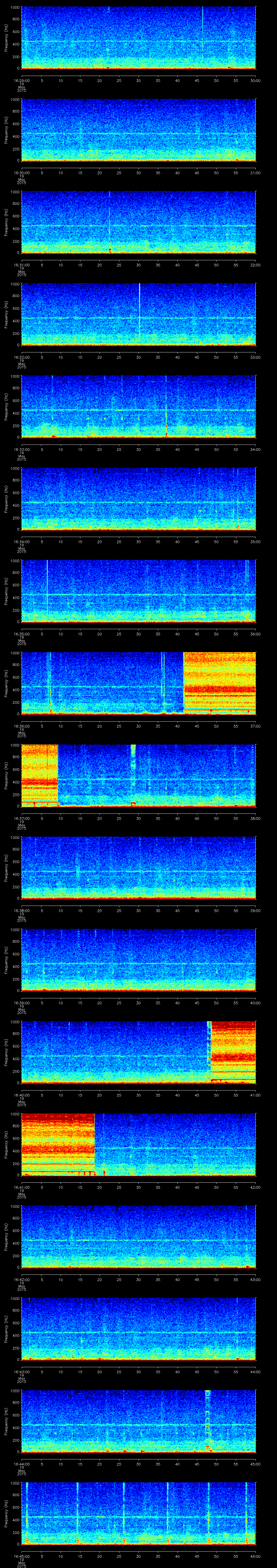This screenshot has height=1568, width=277.
Task: Click the spectrogram panel starting at 16:32:00
Action: (138, 314)
